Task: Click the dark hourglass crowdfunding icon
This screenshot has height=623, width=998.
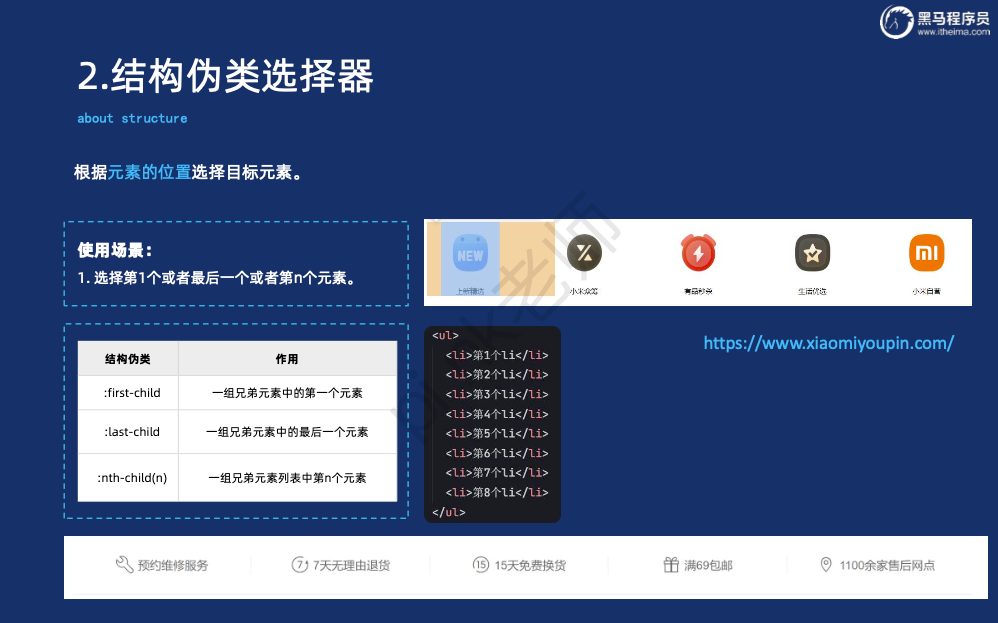Action: point(584,253)
